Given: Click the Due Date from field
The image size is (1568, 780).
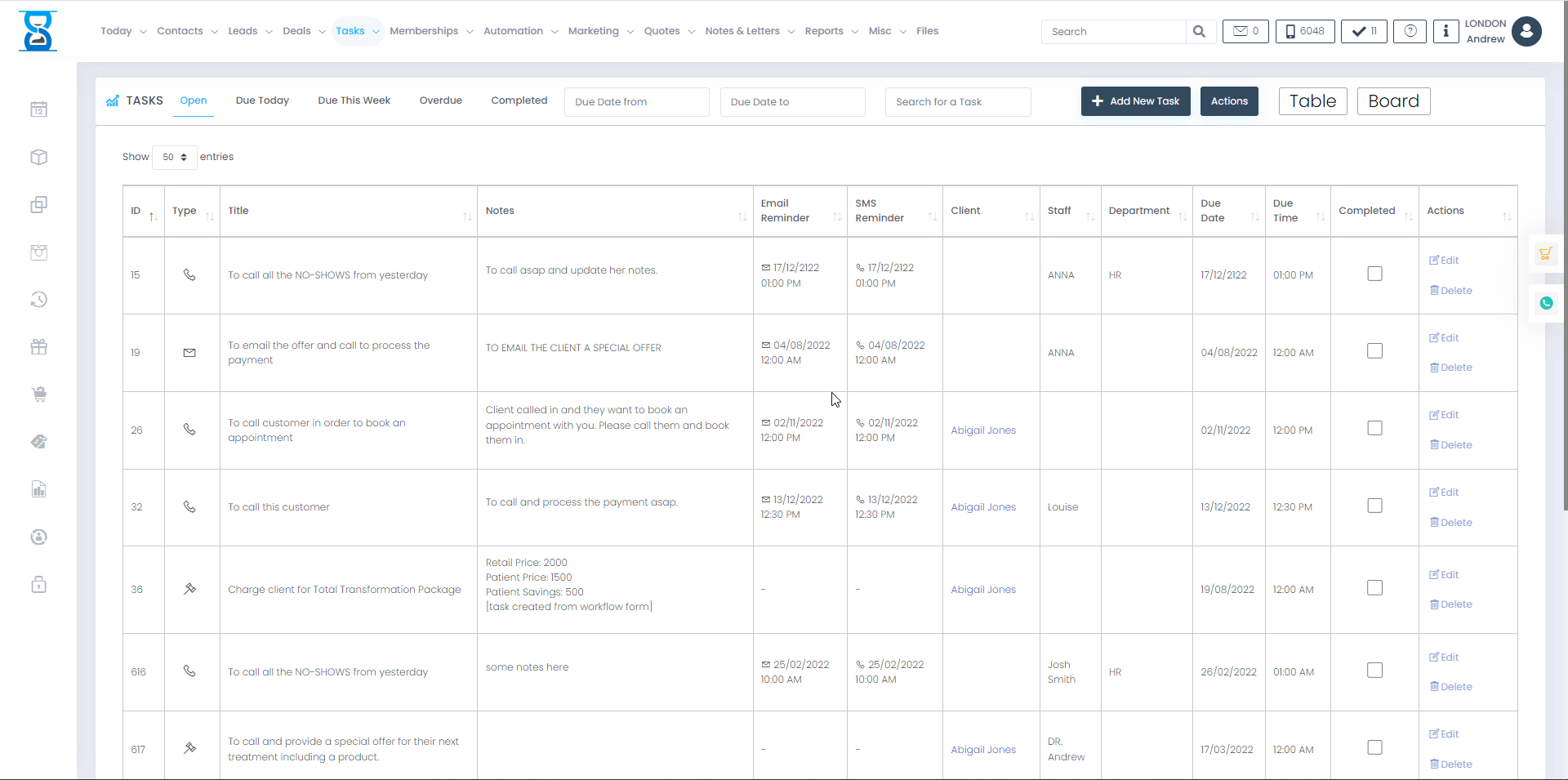Looking at the screenshot, I should pyautogui.click(x=636, y=102).
